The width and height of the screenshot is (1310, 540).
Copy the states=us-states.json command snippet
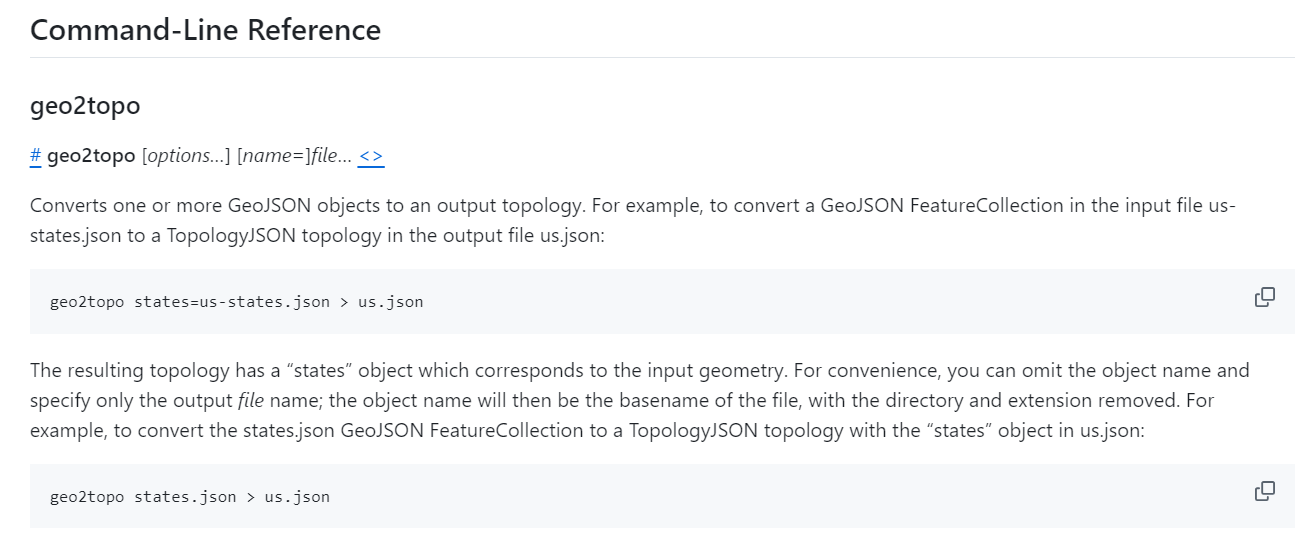pos(1265,297)
